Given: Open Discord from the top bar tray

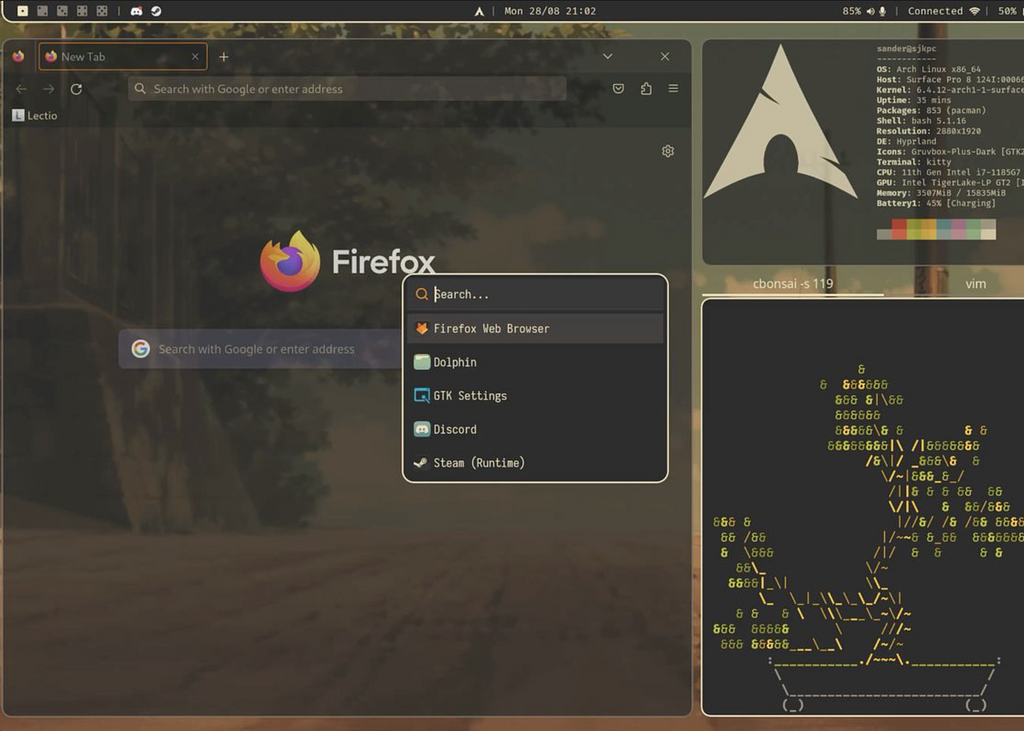Looking at the screenshot, I should click(x=136, y=10).
